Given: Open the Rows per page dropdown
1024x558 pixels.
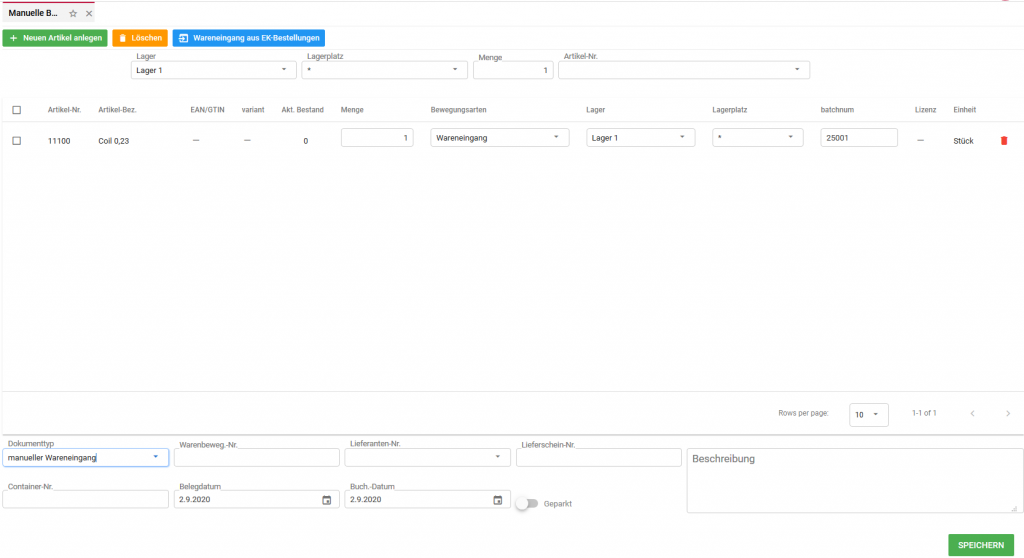Looking at the screenshot, I should [868, 414].
